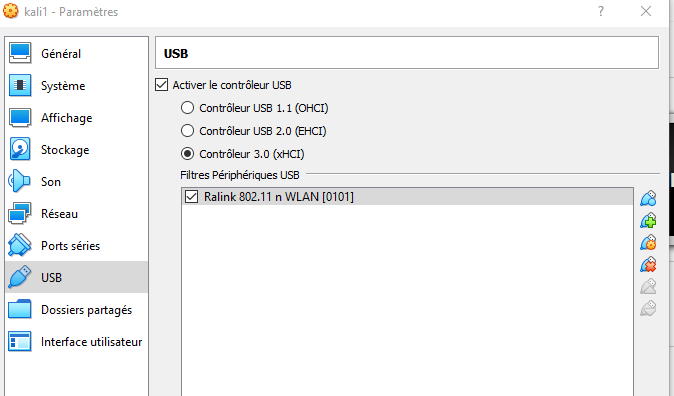Open Stockage settings category
The image size is (674, 396).
tap(77, 150)
